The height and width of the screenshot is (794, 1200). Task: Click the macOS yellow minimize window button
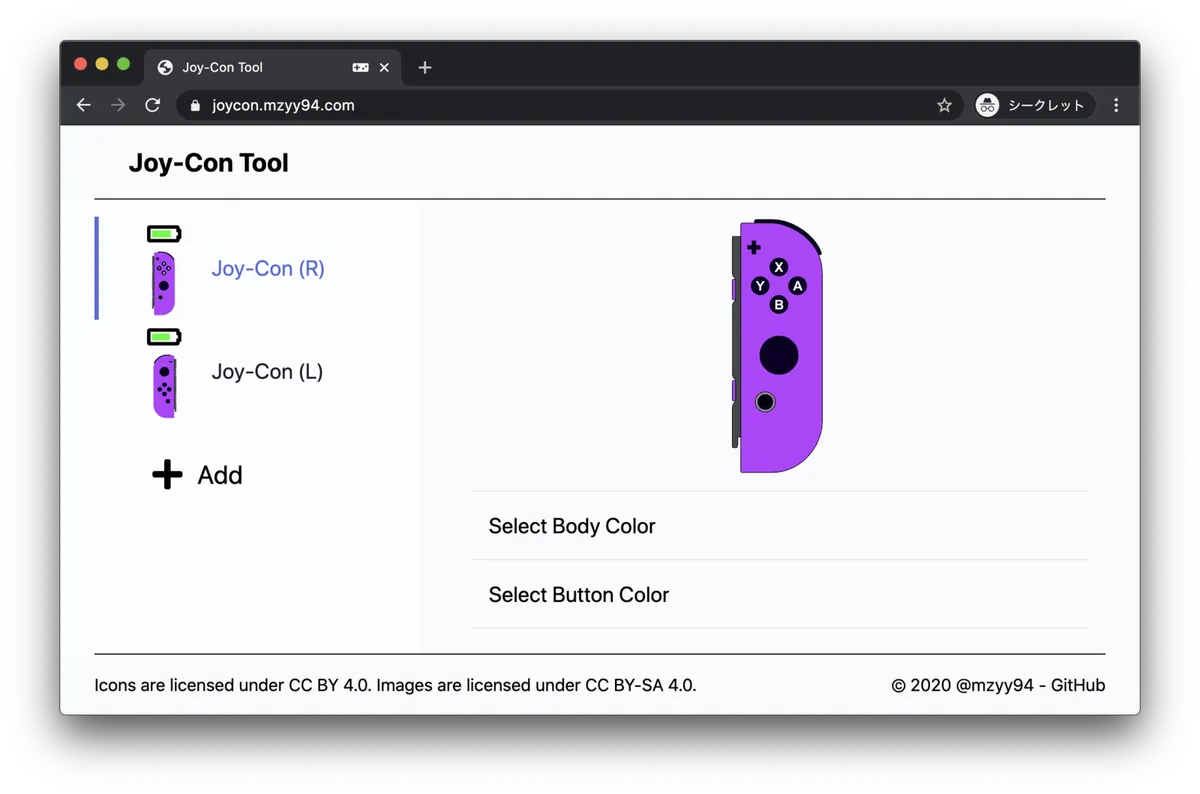point(102,64)
